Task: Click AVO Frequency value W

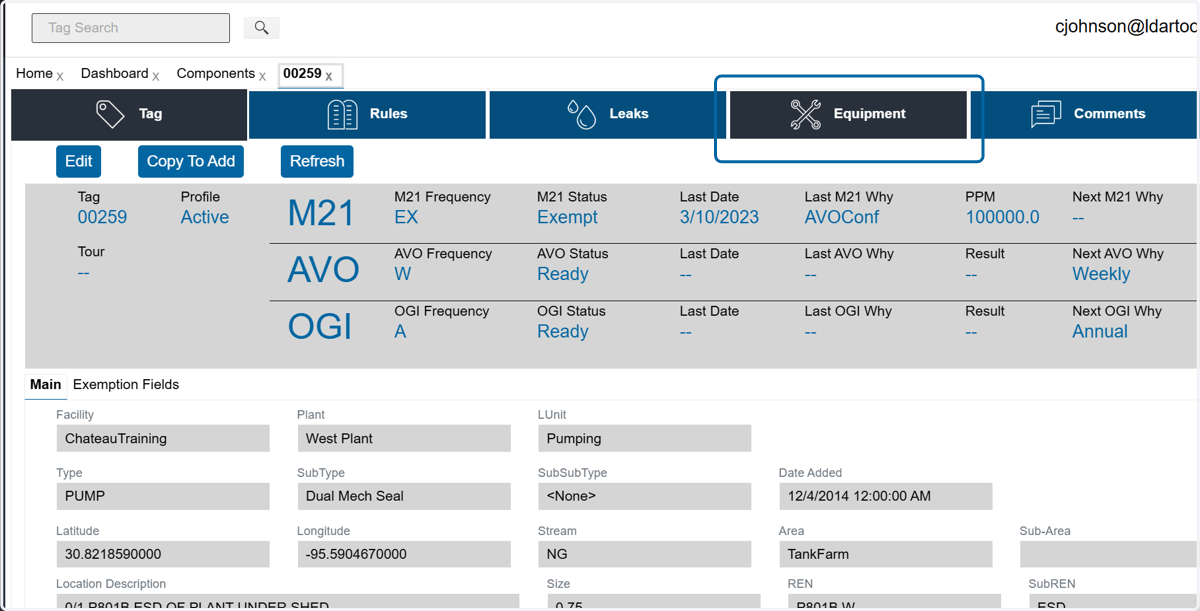Action: click(403, 274)
